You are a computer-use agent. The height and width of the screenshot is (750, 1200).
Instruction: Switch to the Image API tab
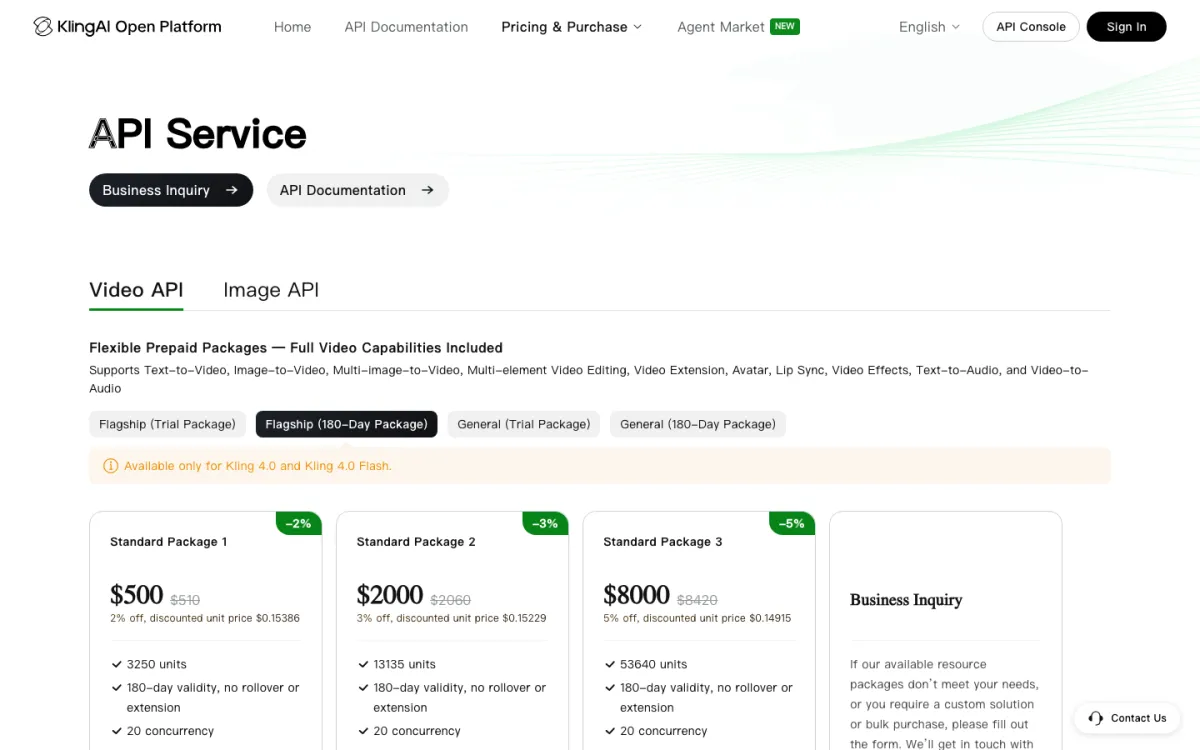(271, 290)
